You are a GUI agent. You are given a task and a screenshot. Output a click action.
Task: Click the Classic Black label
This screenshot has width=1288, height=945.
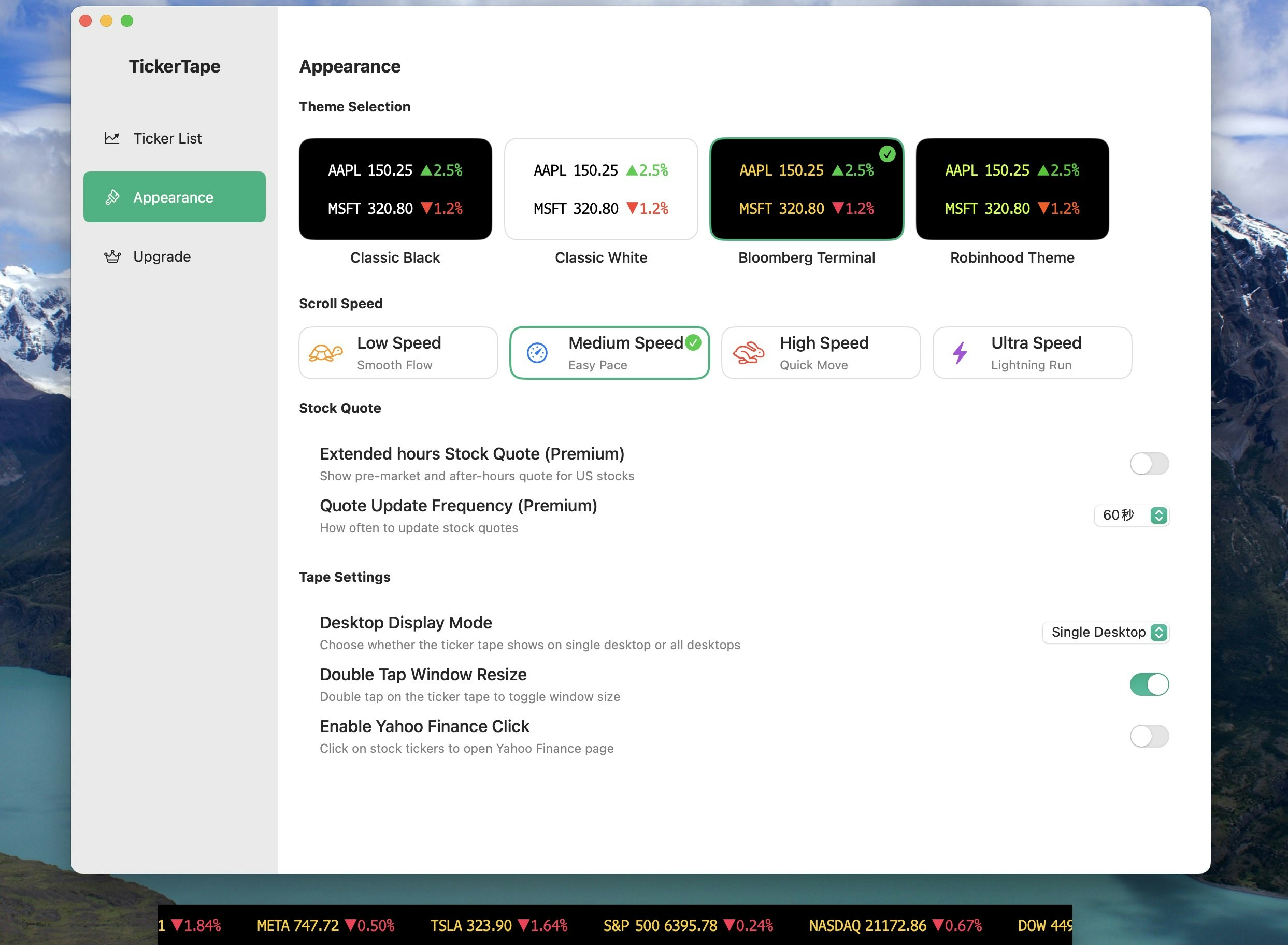395,257
